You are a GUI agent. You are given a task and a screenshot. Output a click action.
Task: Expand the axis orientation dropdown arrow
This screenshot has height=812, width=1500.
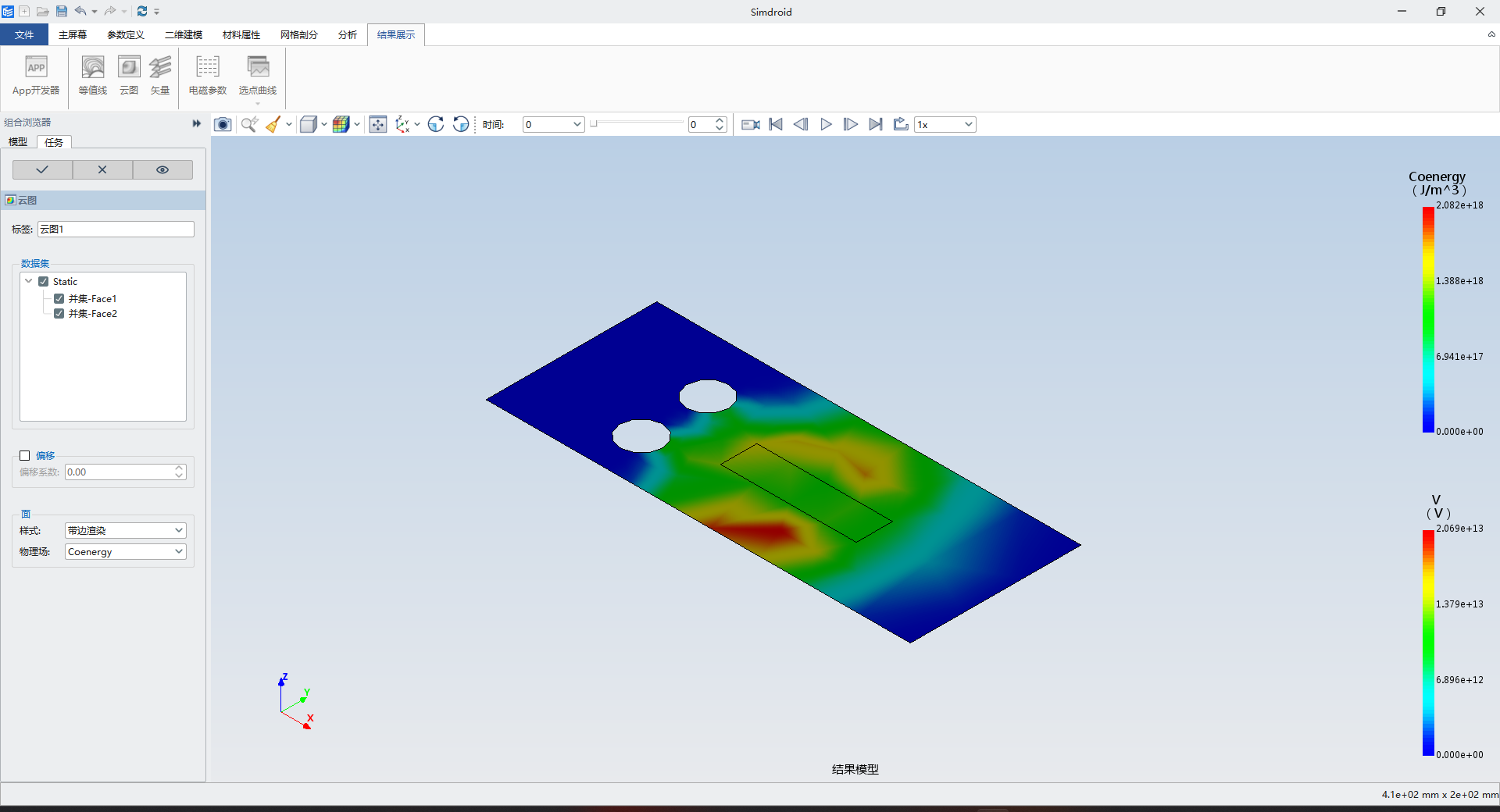(x=417, y=124)
